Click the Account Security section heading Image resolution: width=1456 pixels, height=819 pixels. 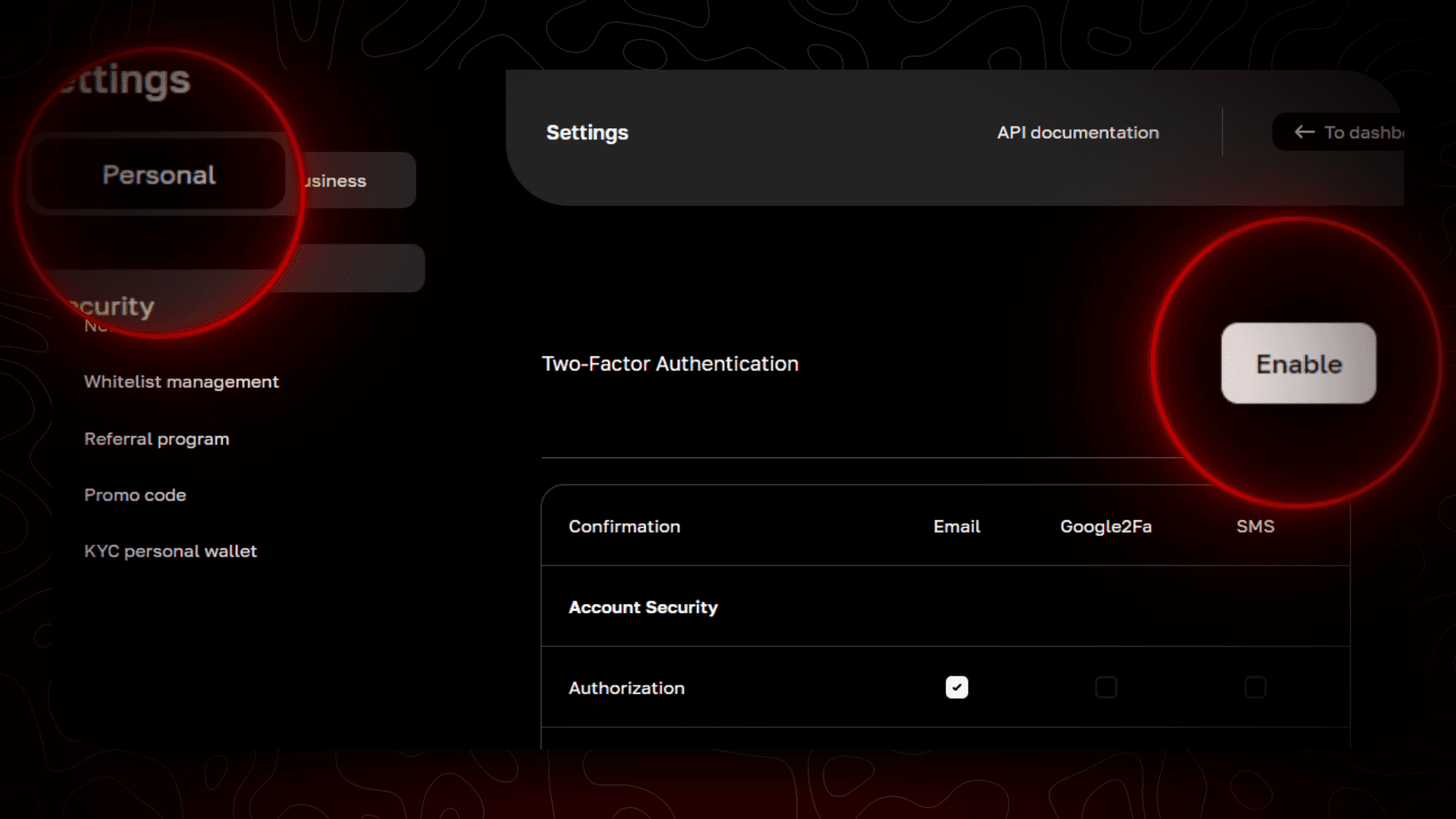pyautogui.click(x=643, y=607)
